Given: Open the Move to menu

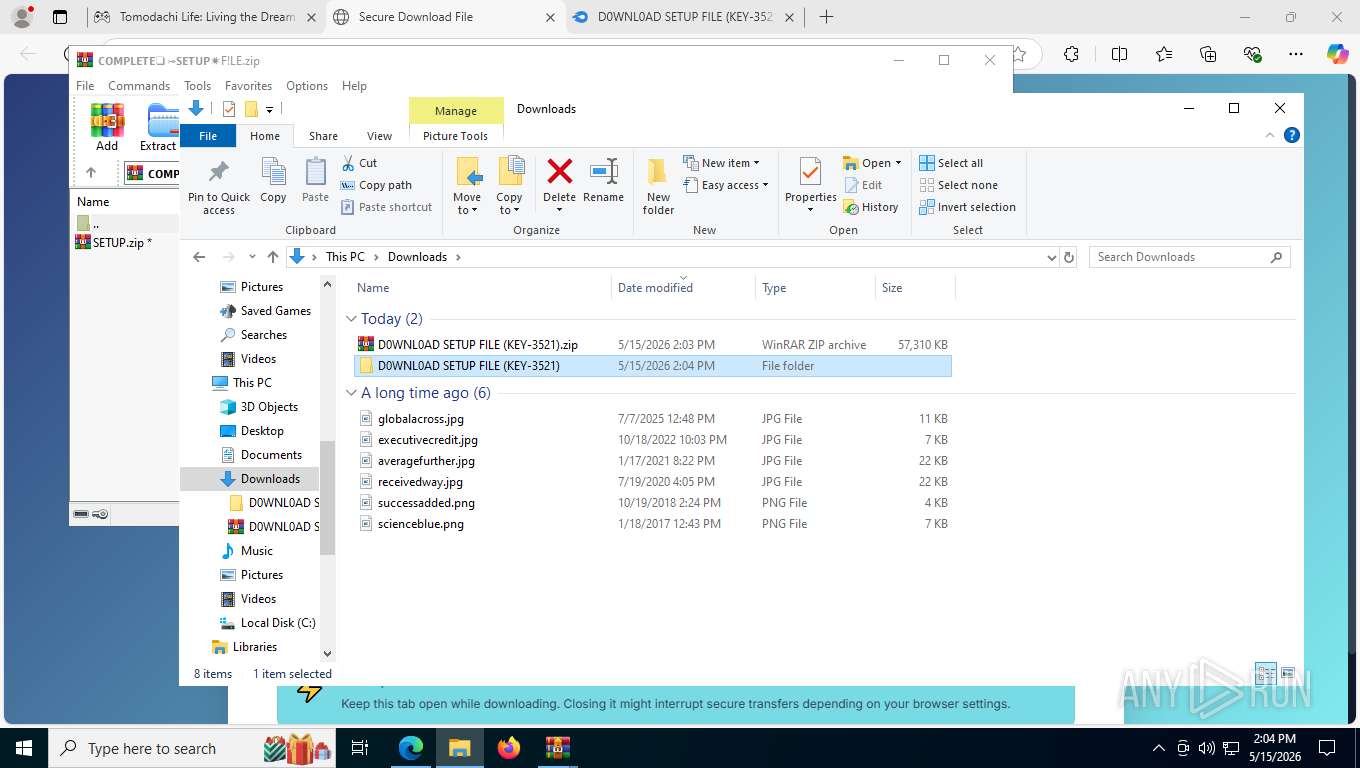Looking at the screenshot, I should pos(467,186).
